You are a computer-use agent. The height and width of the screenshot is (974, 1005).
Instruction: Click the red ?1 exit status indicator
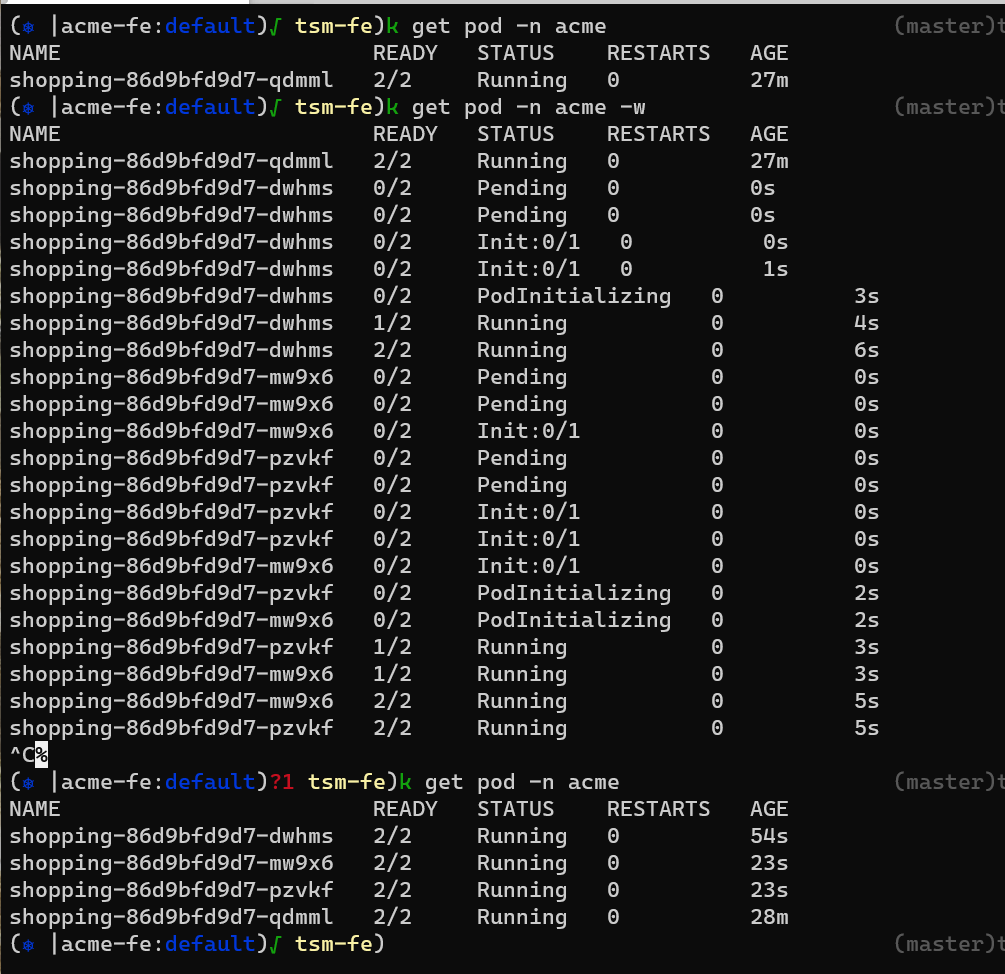coord(282,782)
